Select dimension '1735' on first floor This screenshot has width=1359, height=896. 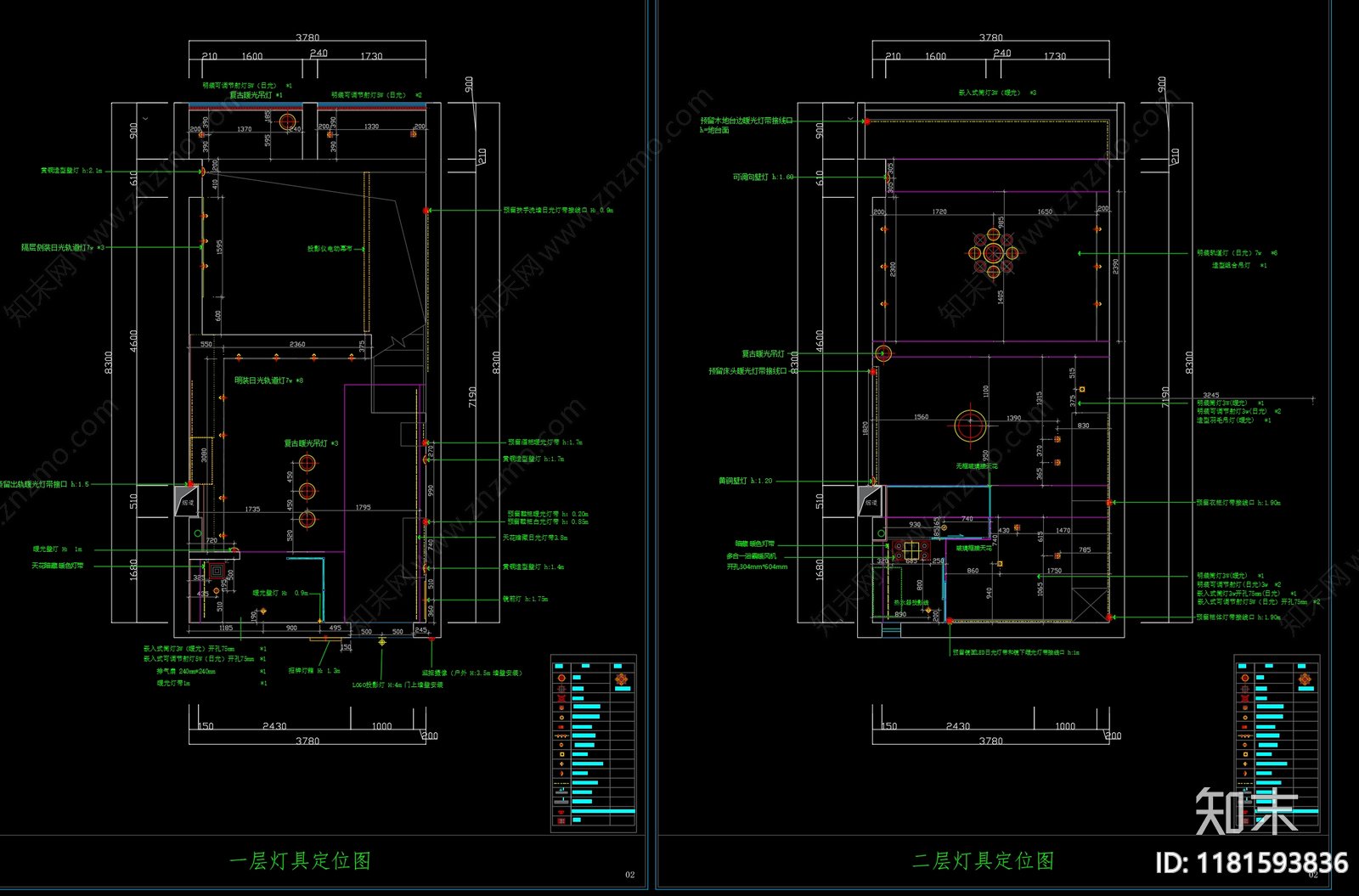pos(252,510)
